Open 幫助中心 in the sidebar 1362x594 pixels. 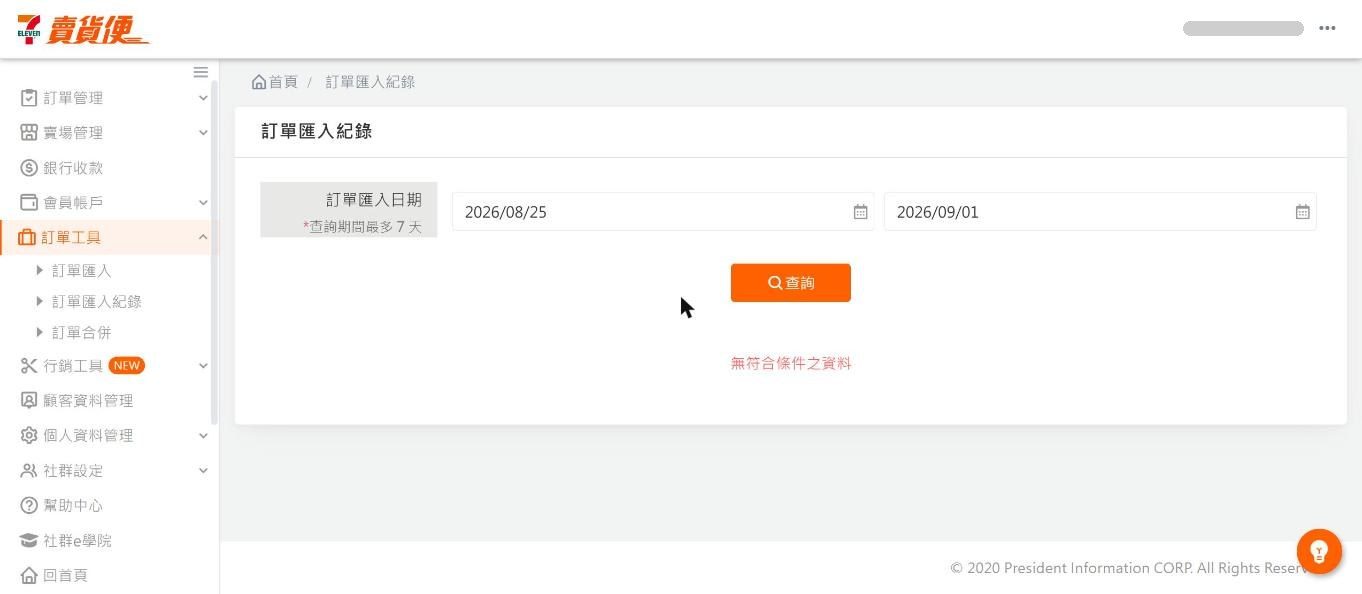click(73, 505)
